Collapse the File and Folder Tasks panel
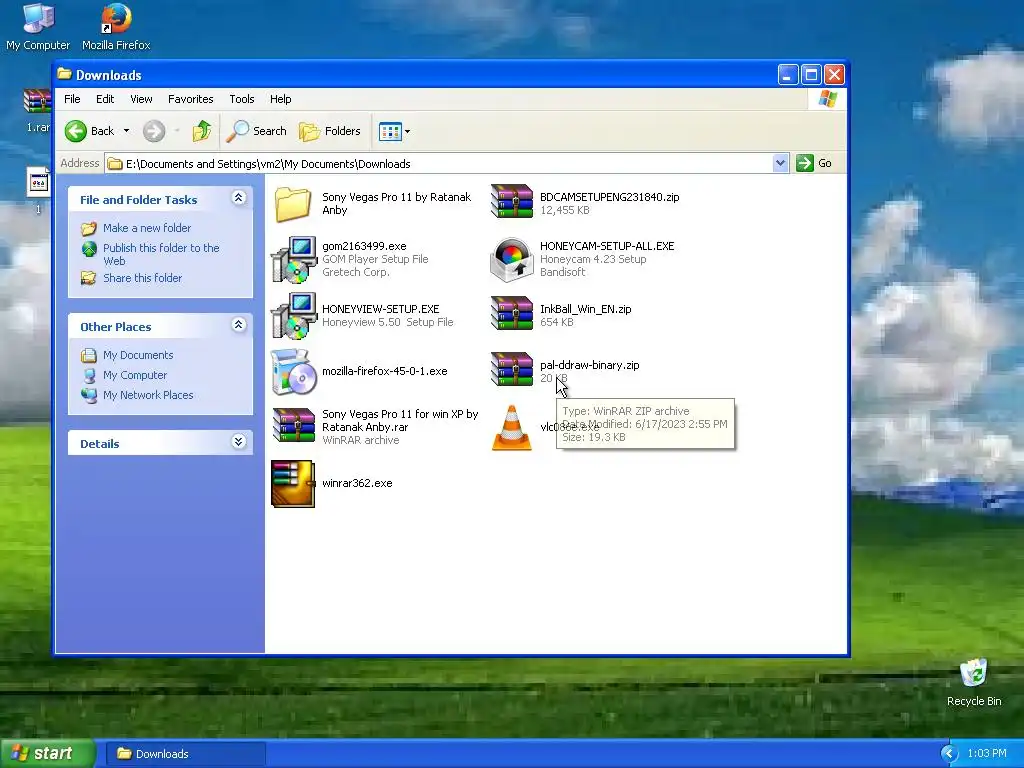 238,198
